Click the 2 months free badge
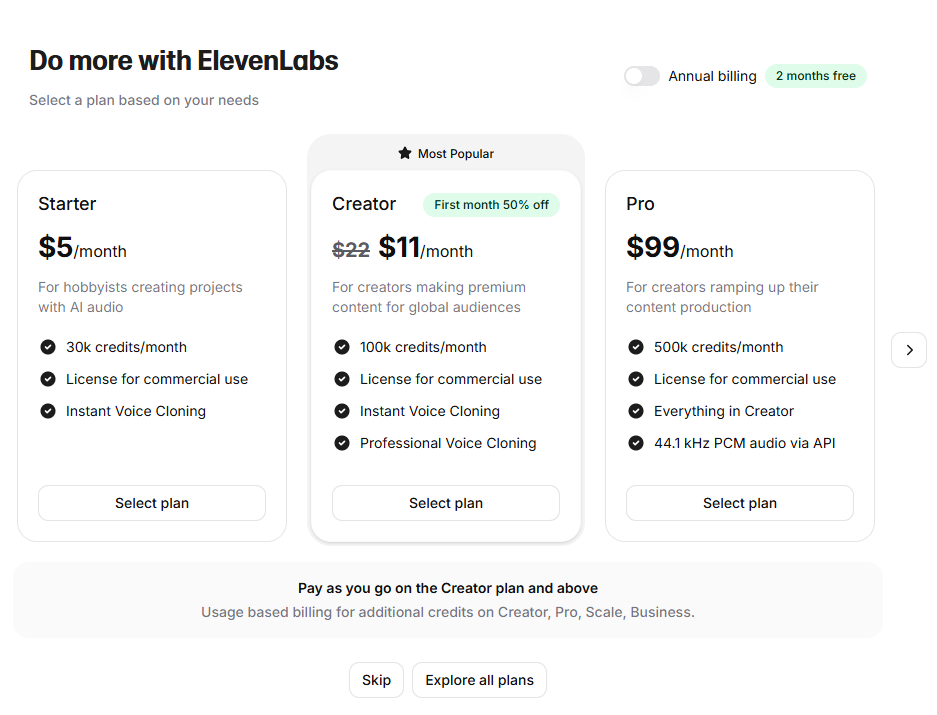This screenshot has height=715, width=937. pos(815,76)
